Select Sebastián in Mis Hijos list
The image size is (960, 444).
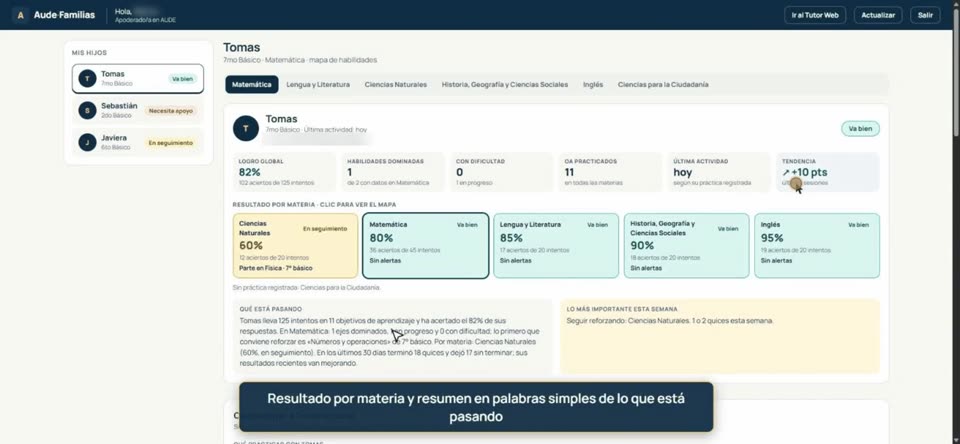[x=138, y=110]
